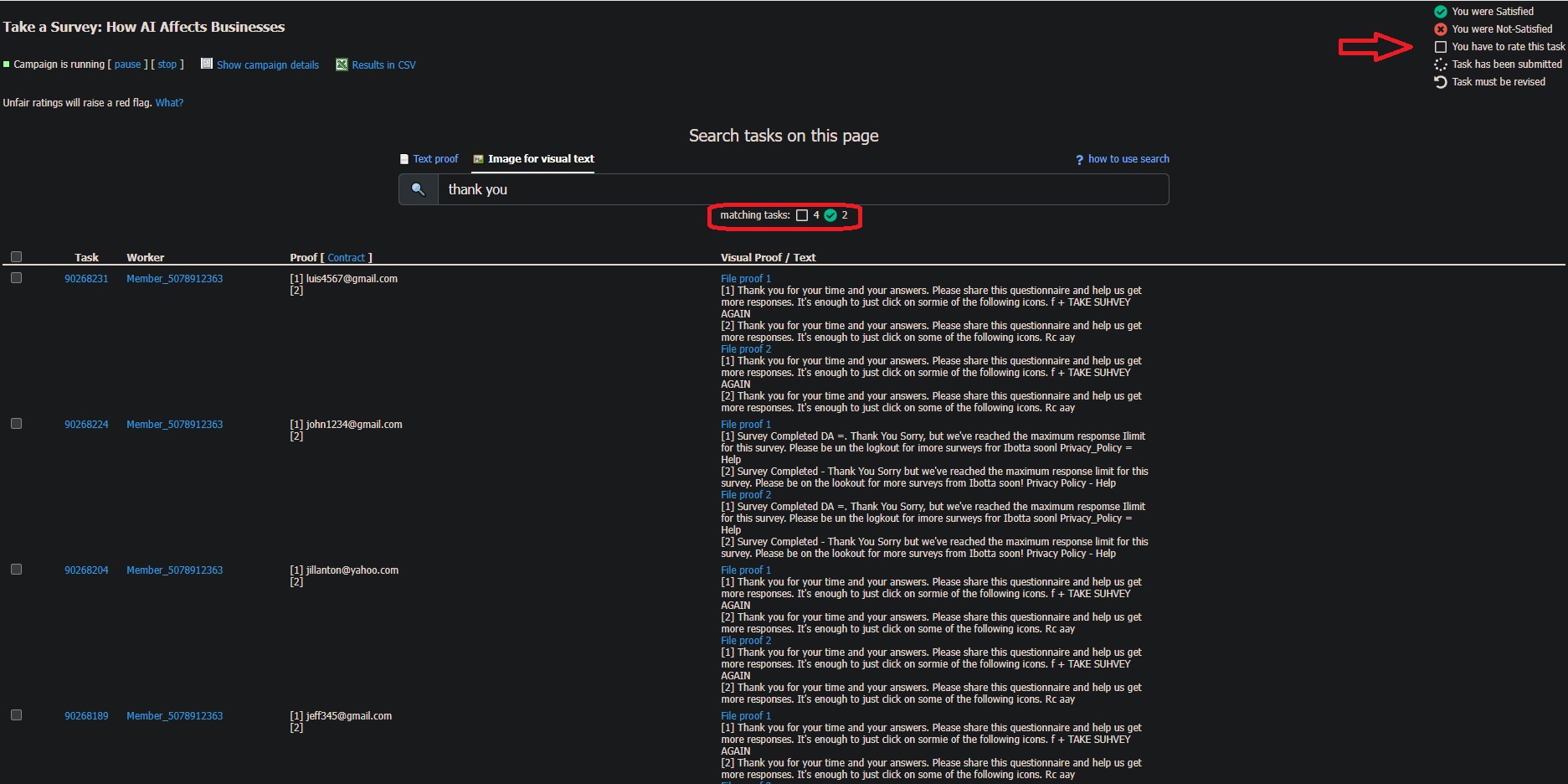Click the unrated square icon in matching tasks
Screen dimensions: 1568x784
pyautogui.click(x=802, y=215)
